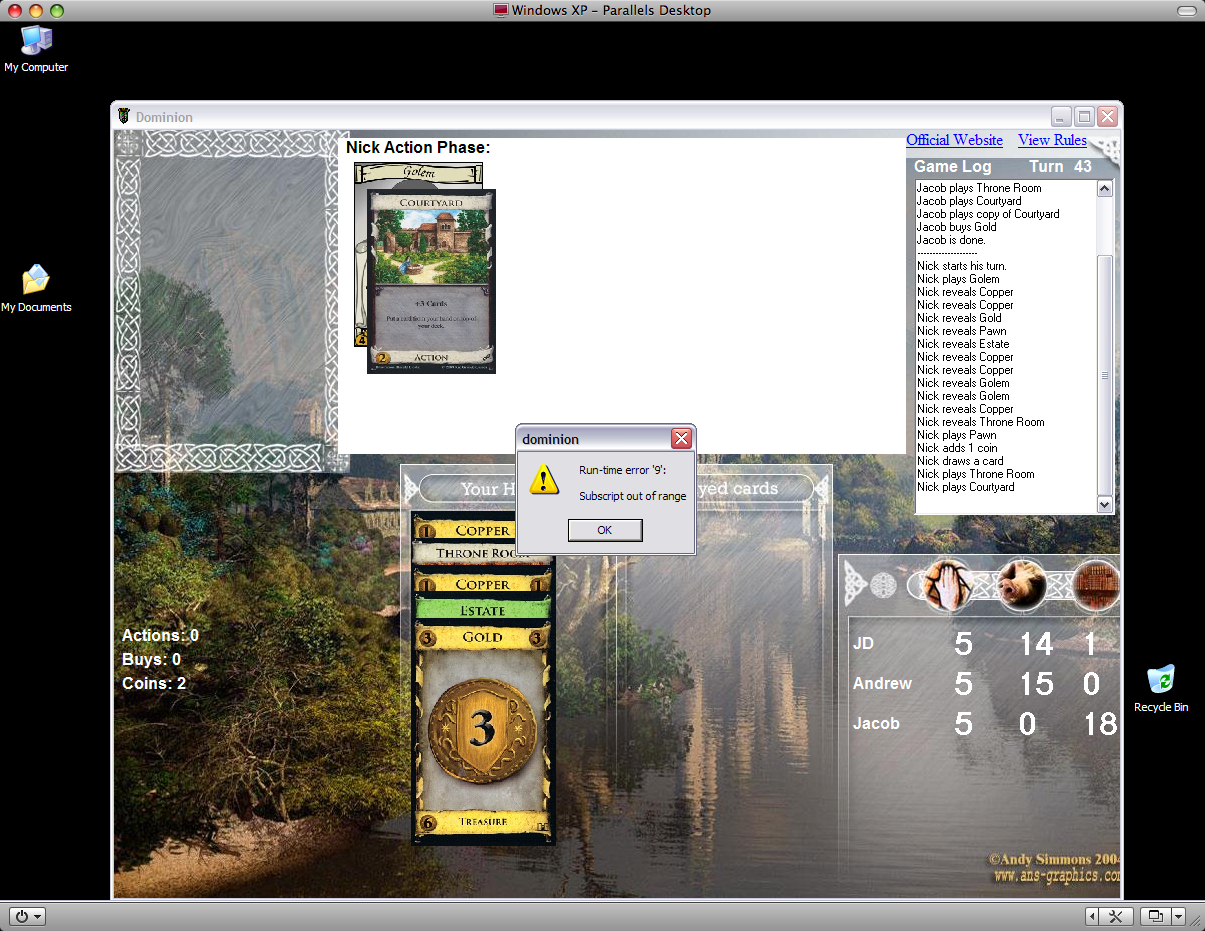Select the Estate card in your hand

click(482, 610)
